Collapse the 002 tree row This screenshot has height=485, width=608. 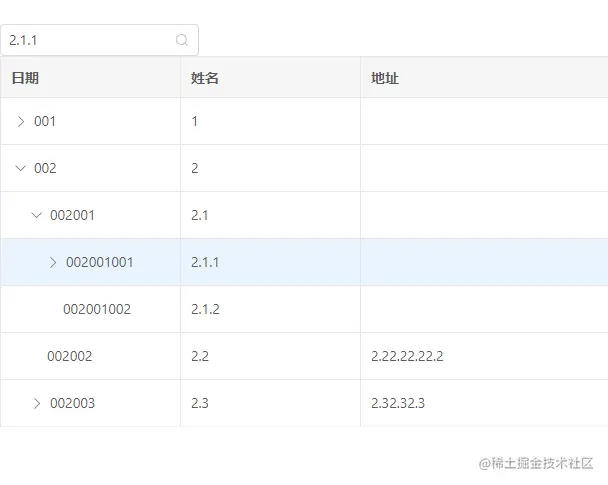tap(21, 168)
